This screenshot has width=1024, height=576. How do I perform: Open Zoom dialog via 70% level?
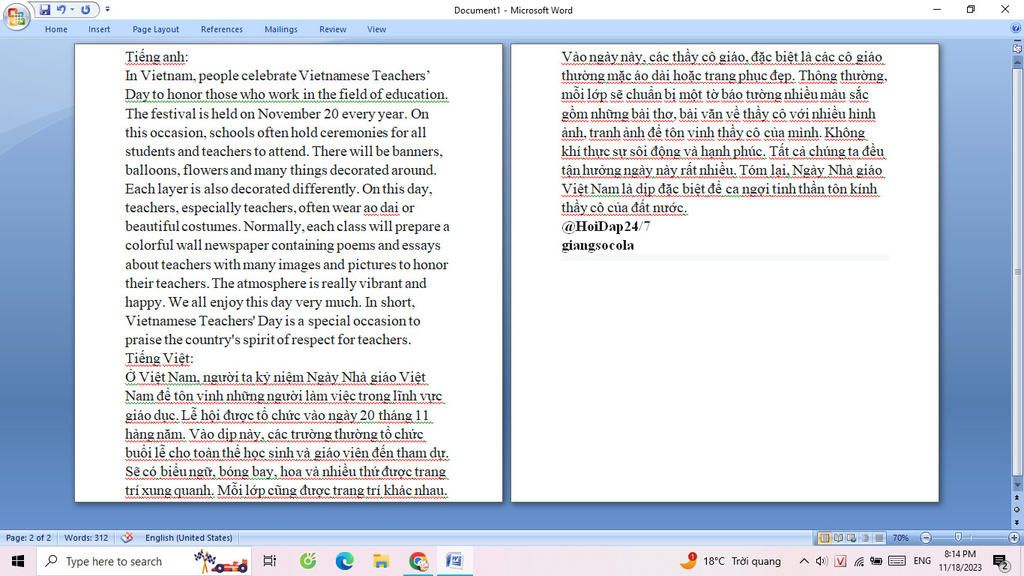point(901,537)
